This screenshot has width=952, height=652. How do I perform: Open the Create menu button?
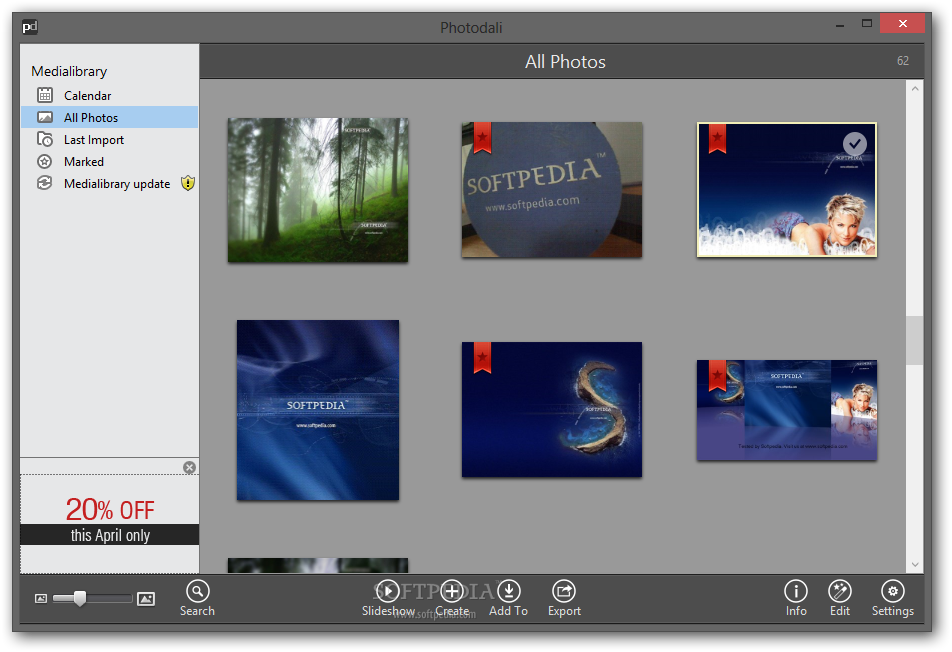(452, 599)
